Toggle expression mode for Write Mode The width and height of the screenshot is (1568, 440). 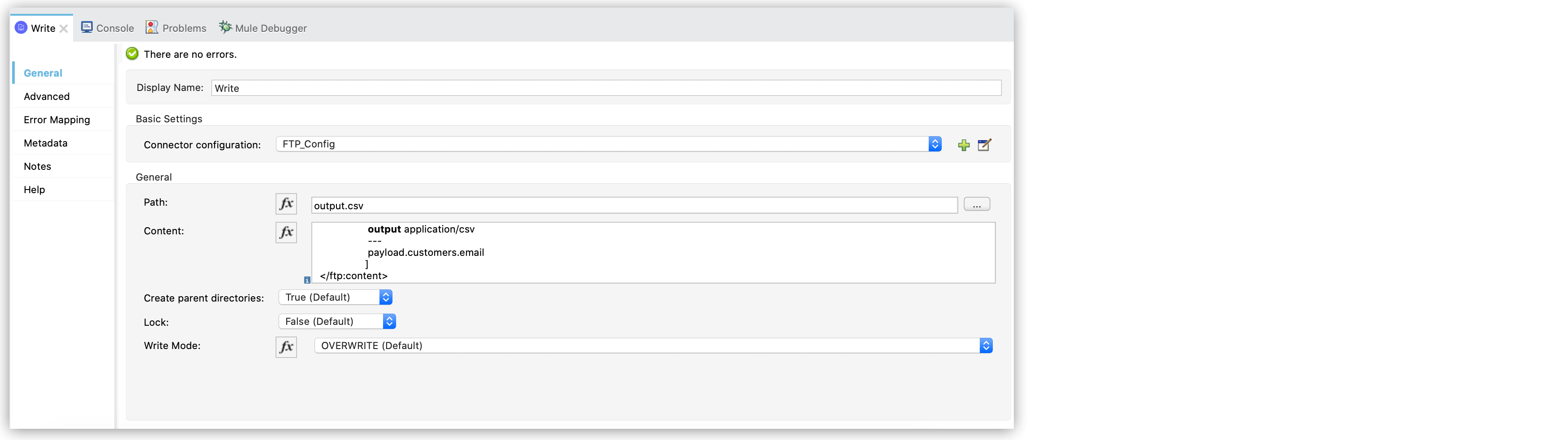click(x=286, y=347)
